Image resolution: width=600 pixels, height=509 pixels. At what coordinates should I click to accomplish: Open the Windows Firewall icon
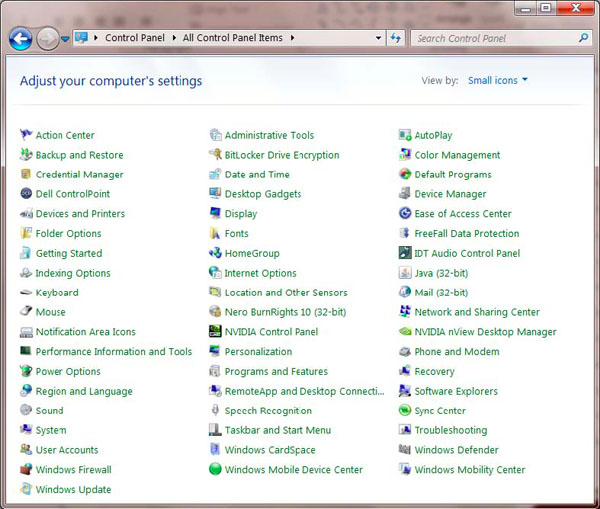tap(26, 470)
